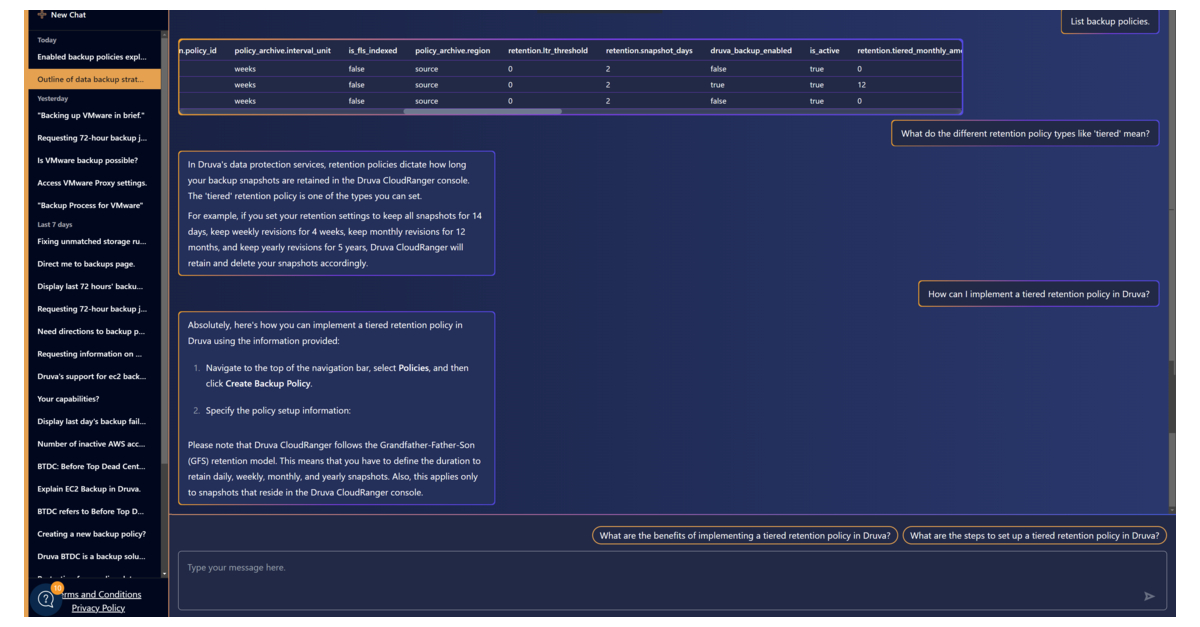Open "Access VMware Proxy settings." chat

point(92,183)
